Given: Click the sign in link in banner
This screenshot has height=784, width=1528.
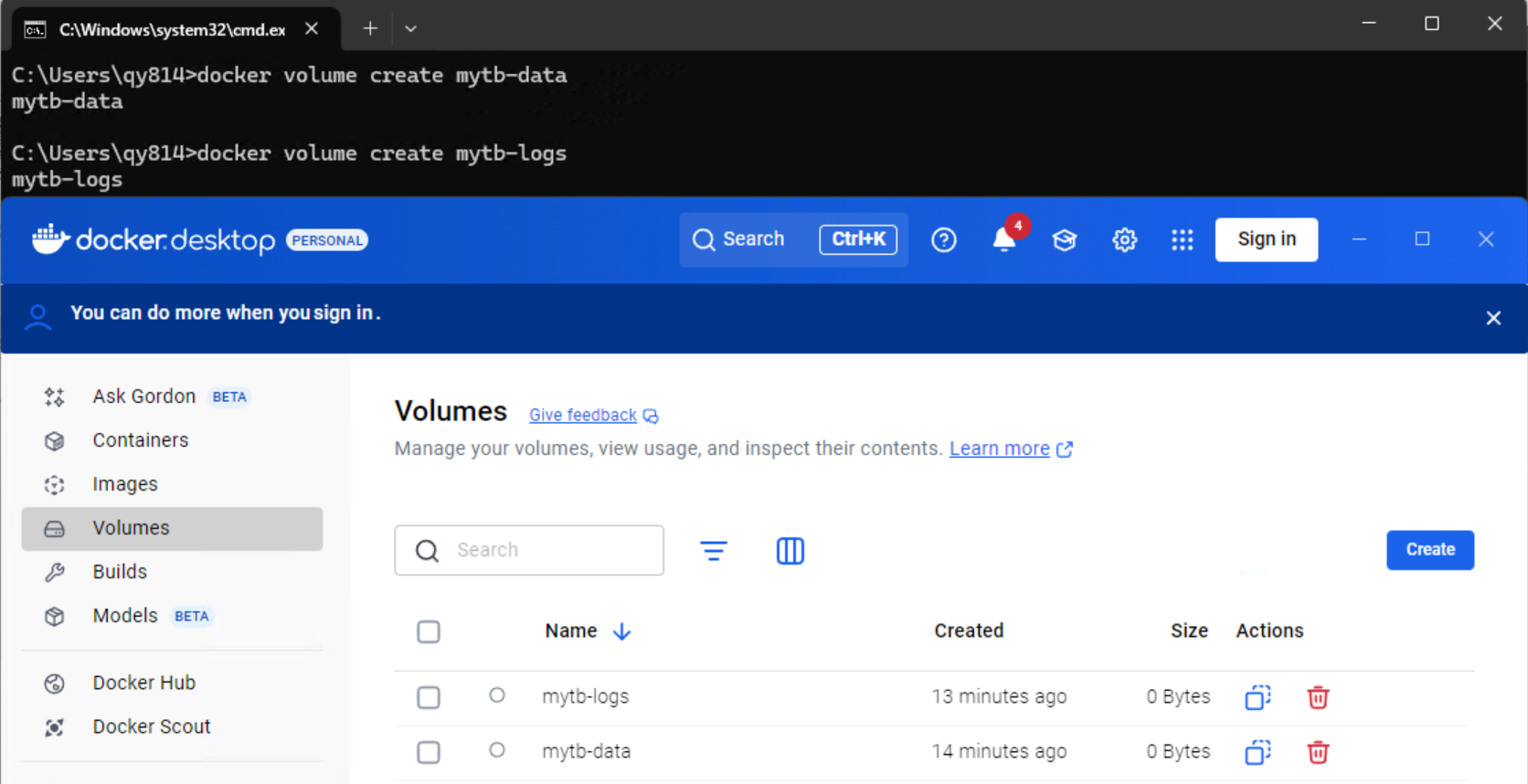Looking at the screenshot, I should (345, 313).
